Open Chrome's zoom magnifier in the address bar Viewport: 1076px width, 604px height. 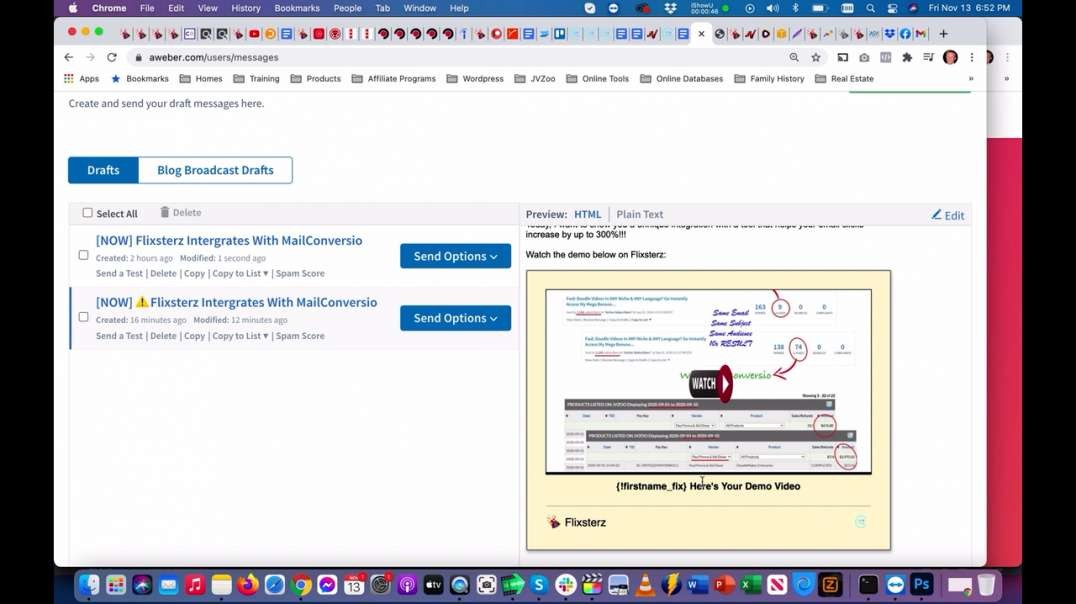(794, 58)
